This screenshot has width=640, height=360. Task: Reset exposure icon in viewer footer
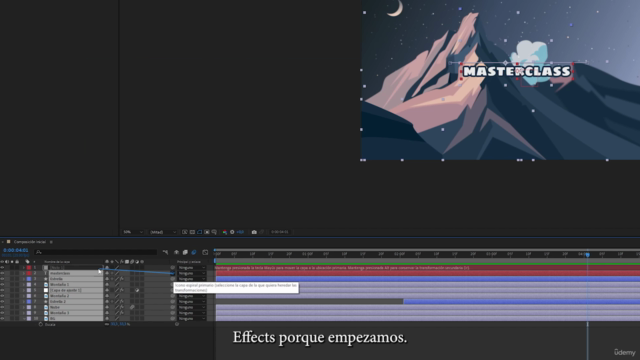(232, 232)
